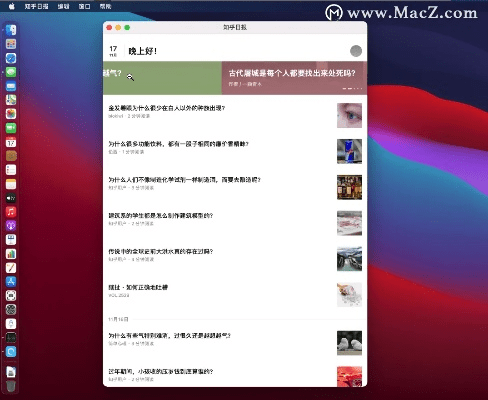Open Notes app in the Dock
Screen dimensions: 488x400
[11, 184]
